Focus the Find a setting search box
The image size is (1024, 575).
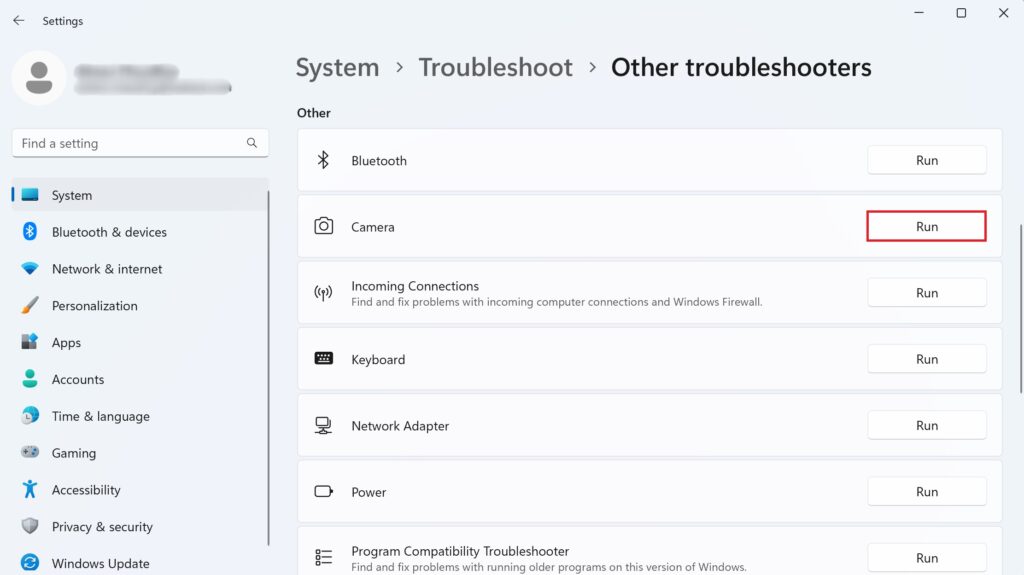130,143
